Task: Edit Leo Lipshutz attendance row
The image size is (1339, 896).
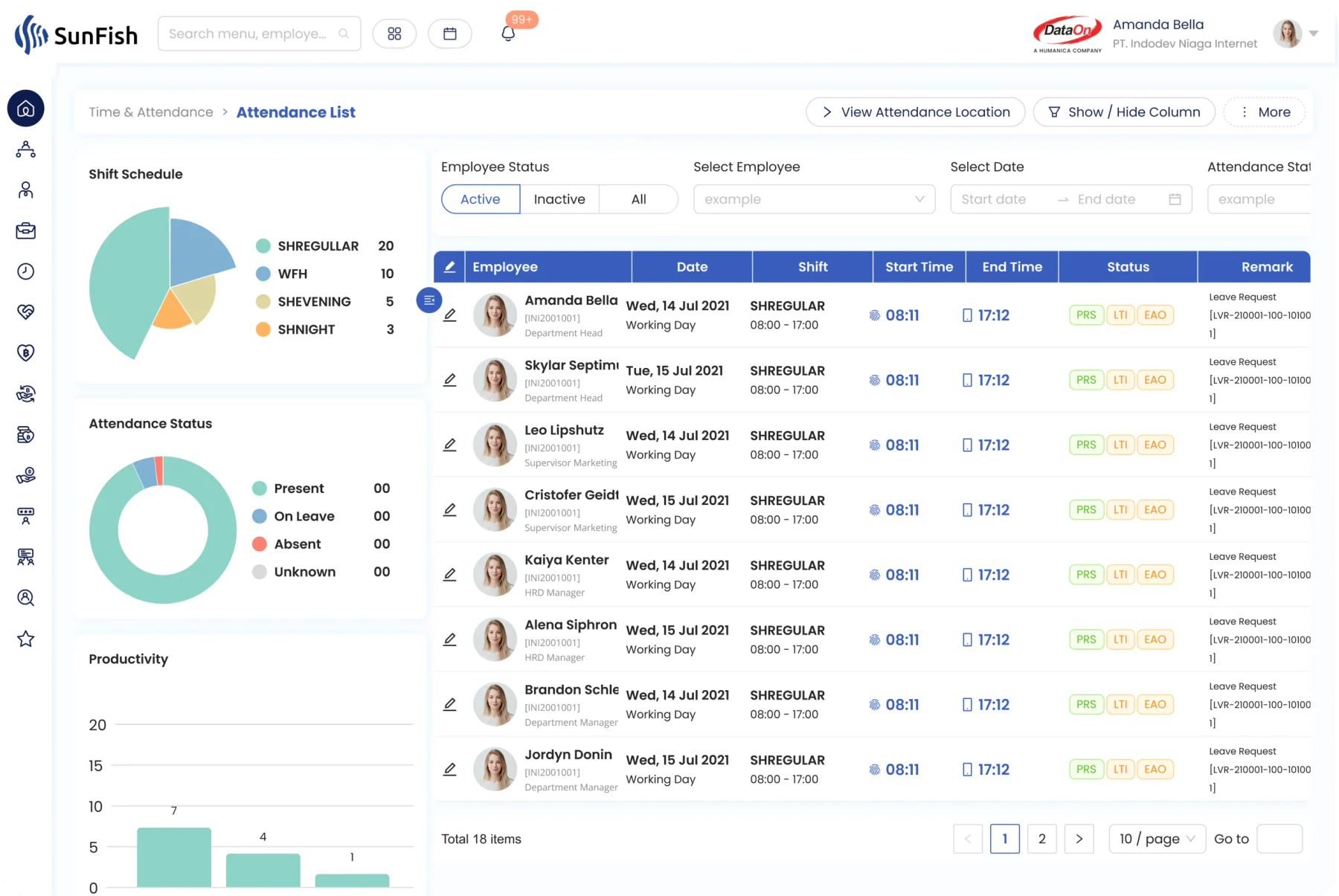Action: point(450,445)
